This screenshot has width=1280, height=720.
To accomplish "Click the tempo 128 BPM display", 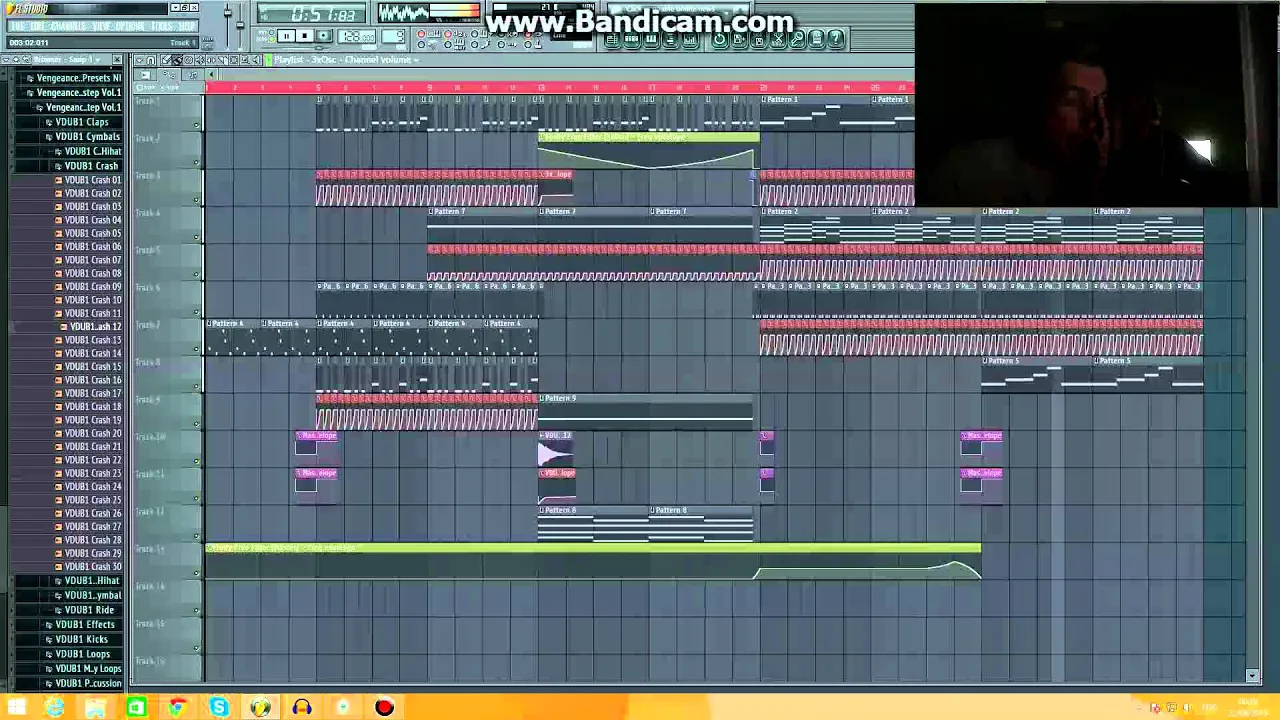I will [x=356, y=36].
